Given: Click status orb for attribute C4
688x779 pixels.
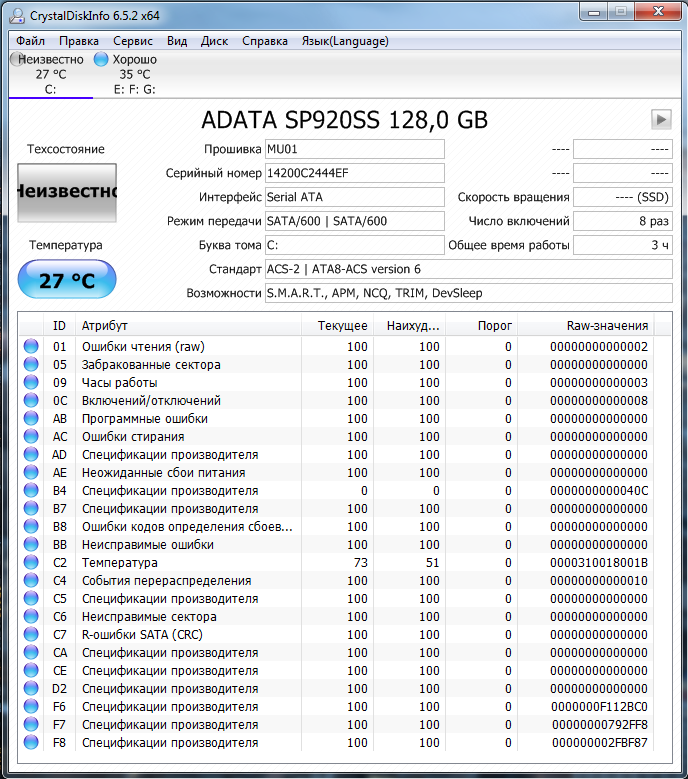Looking at the screenshot, I should [x=31, y=580].
